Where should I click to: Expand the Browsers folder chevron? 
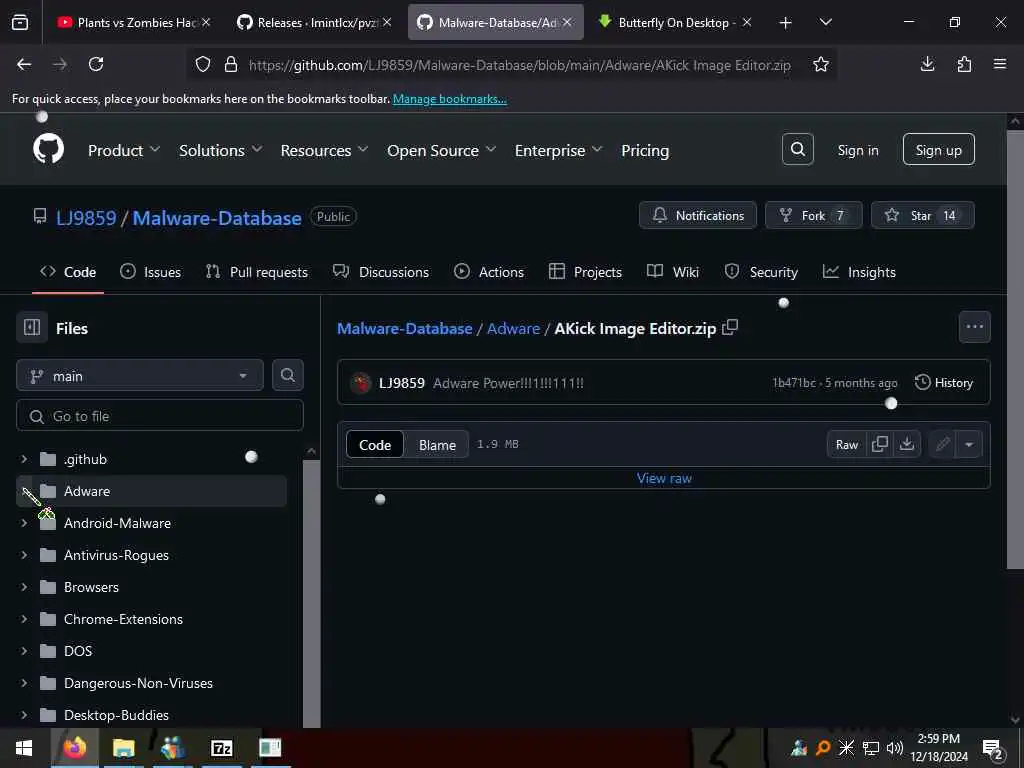coord(24,587)
